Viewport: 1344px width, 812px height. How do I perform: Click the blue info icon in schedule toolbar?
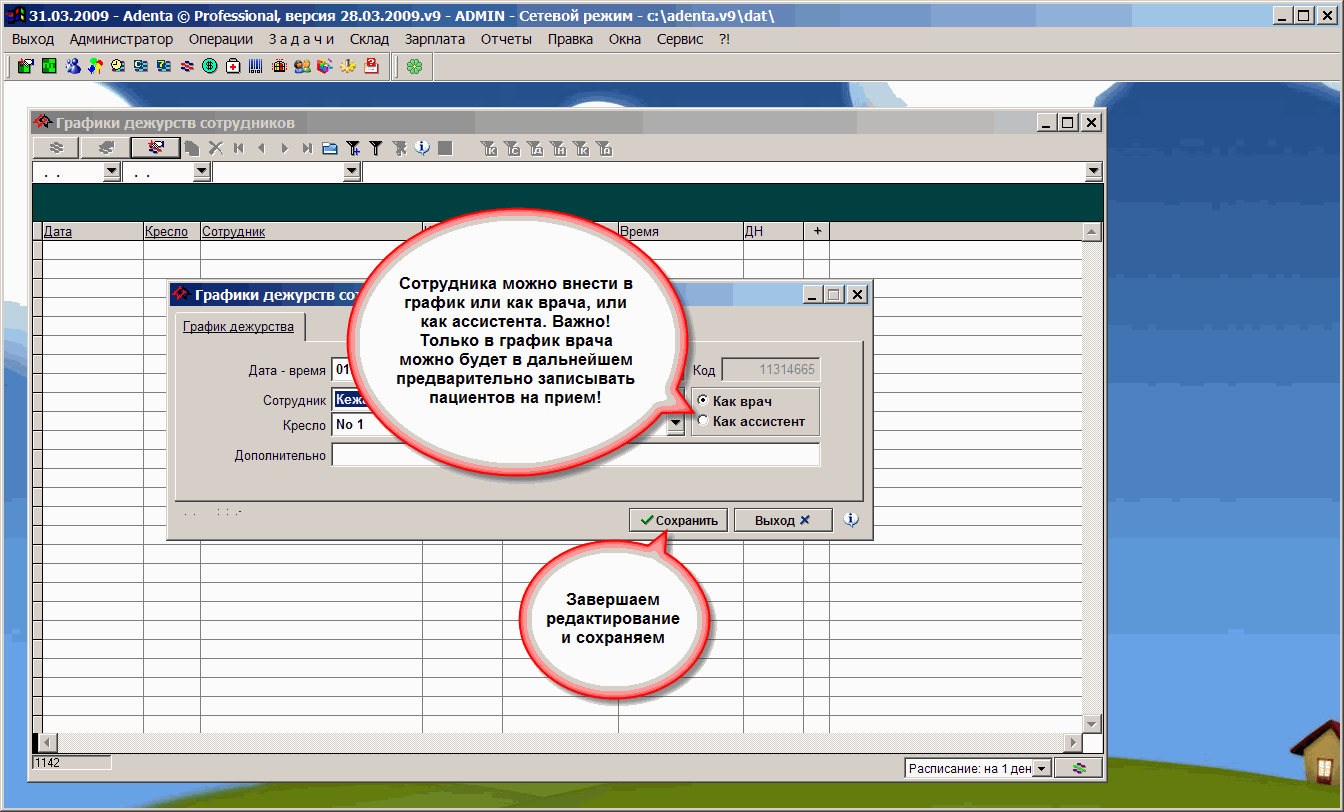click(x=422, y=148)
